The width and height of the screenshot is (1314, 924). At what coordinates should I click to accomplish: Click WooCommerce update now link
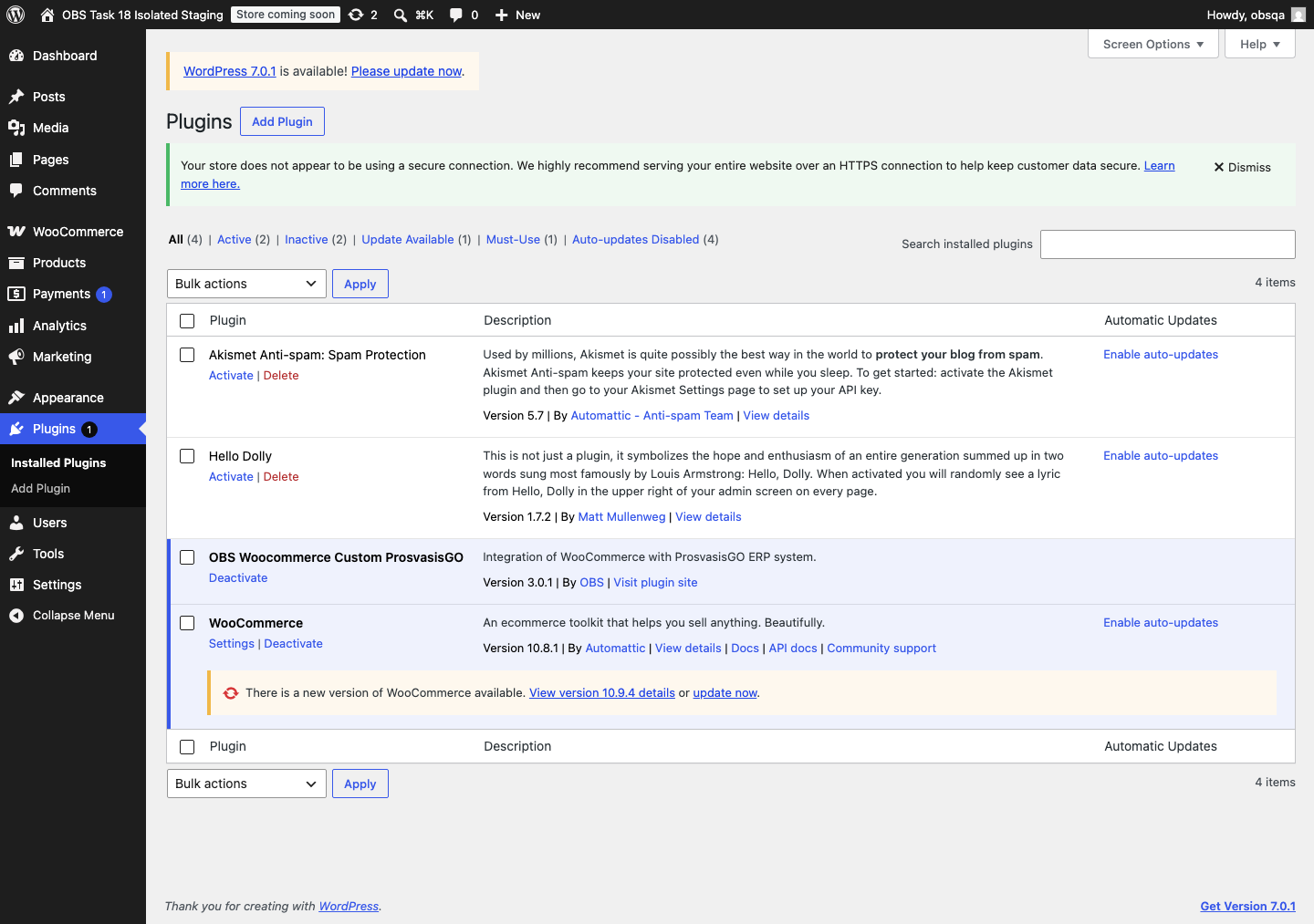coord(725,692)
